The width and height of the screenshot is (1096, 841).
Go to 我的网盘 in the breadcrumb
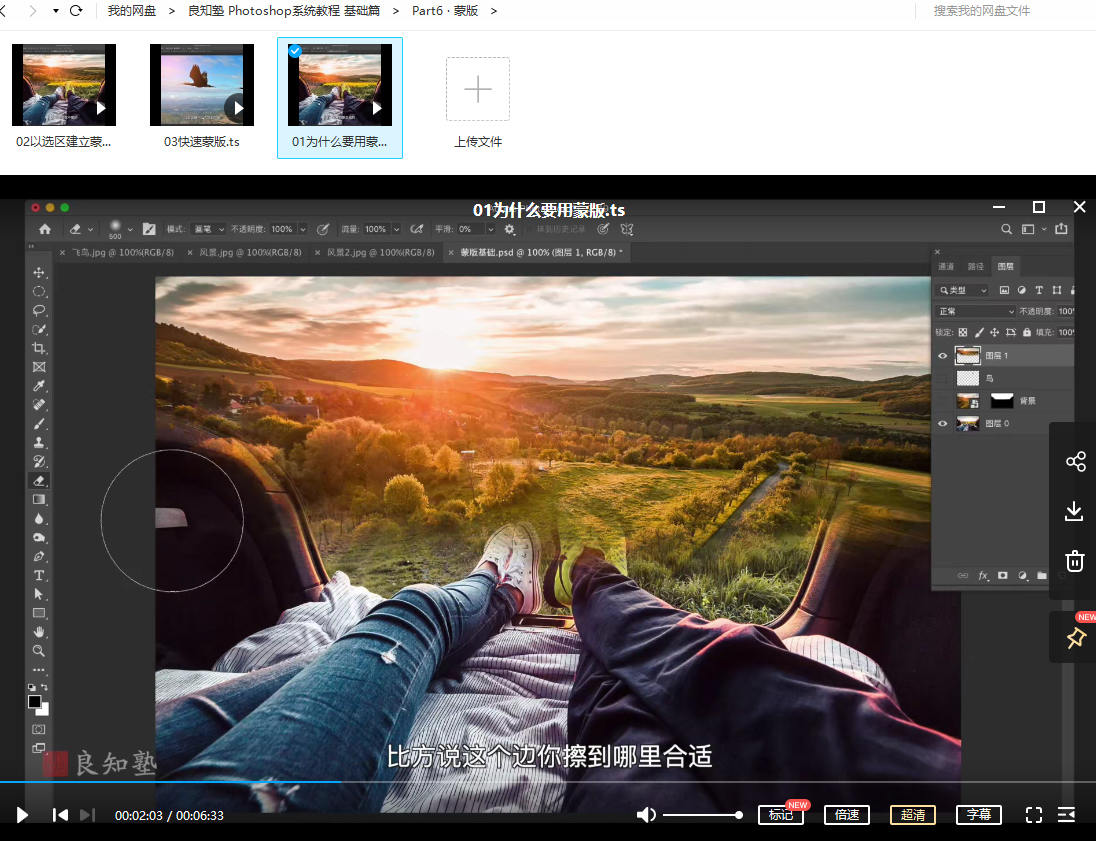pyautogui.click(x=132, y=11)
